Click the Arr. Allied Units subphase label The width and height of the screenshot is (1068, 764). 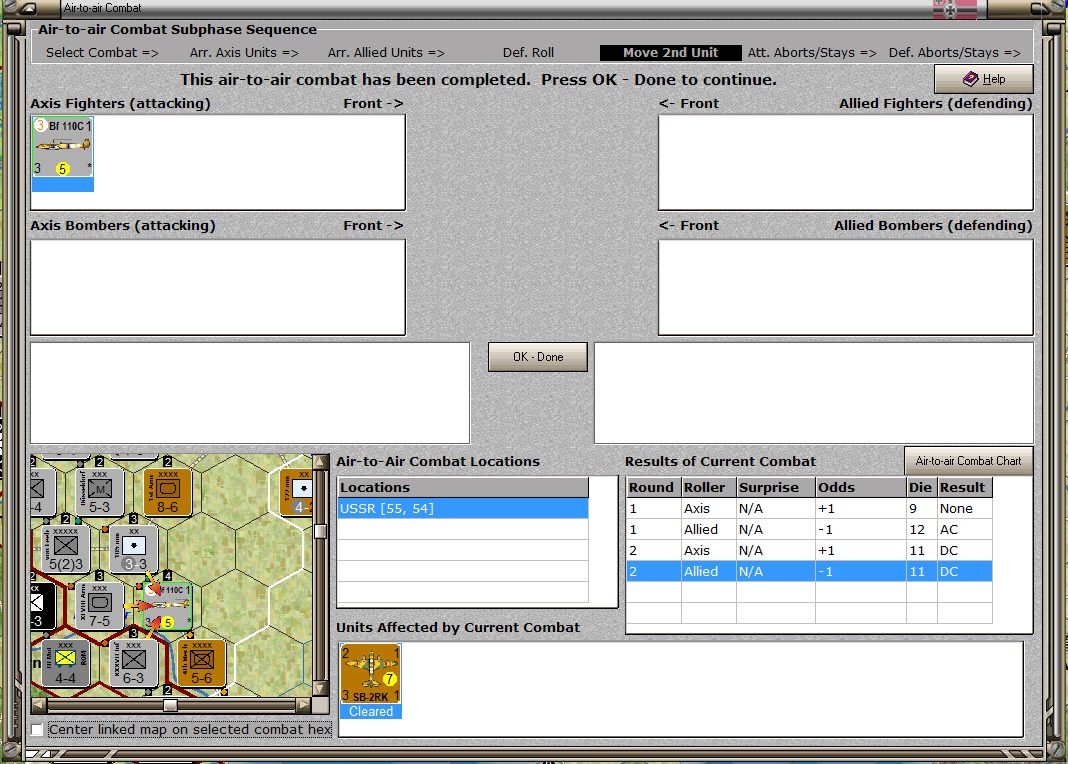click(x=386, y=52)
